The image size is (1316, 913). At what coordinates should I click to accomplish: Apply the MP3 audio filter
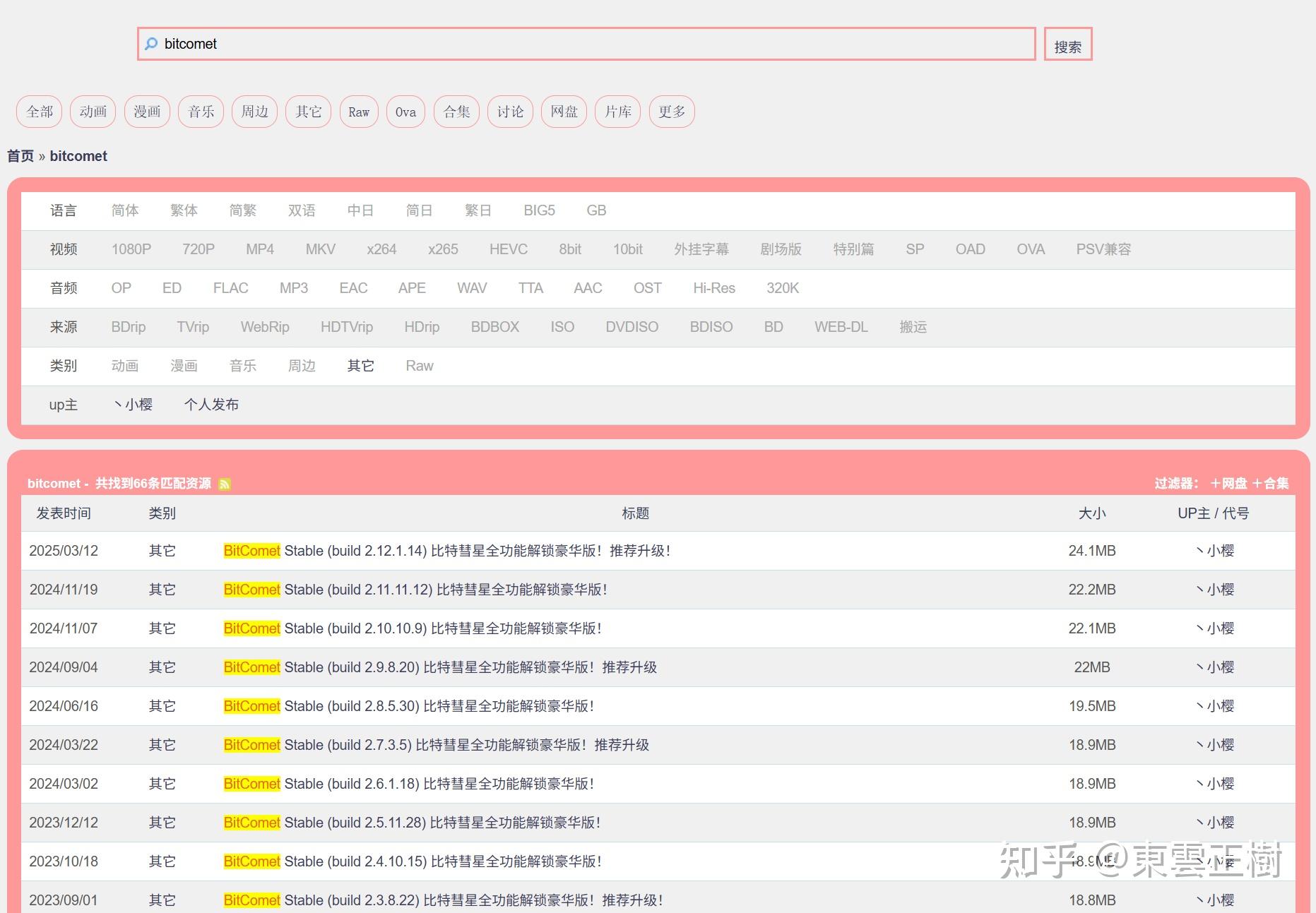coord(294,288)
